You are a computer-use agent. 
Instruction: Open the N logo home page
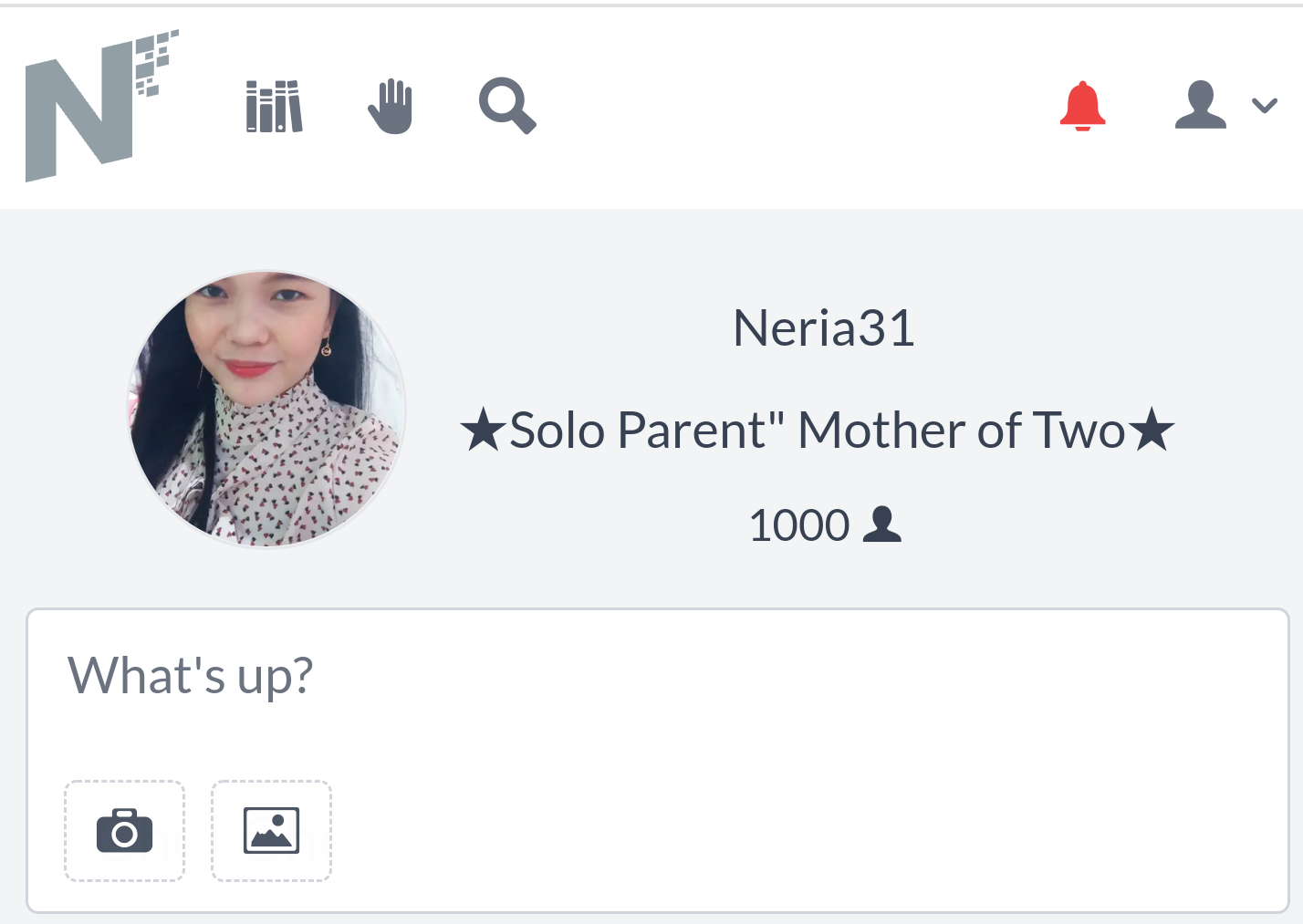click(101, 105)
